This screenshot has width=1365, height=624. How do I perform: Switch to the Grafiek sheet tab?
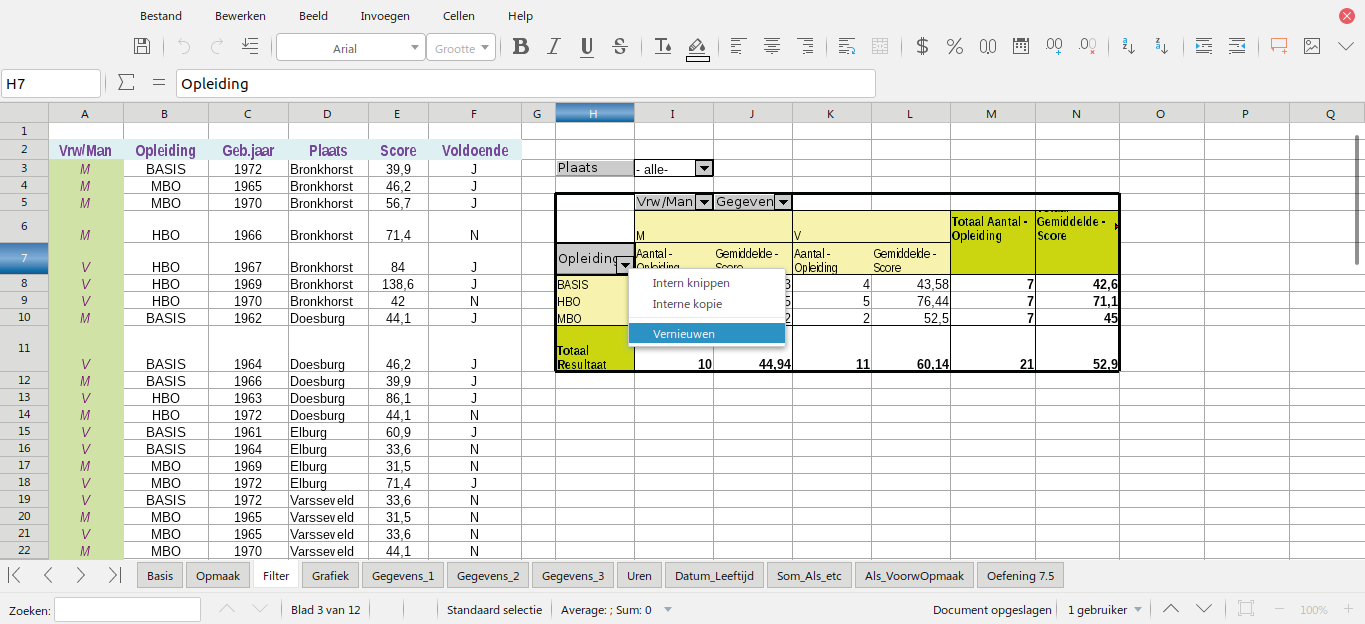point(330,576)
